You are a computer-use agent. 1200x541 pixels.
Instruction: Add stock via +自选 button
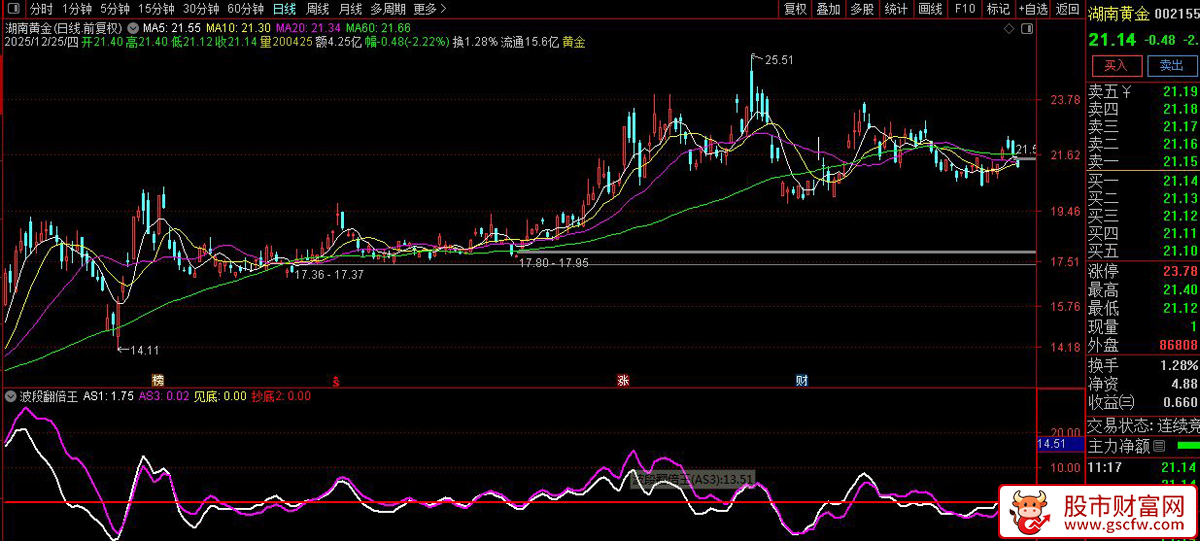pos(1034,9)
